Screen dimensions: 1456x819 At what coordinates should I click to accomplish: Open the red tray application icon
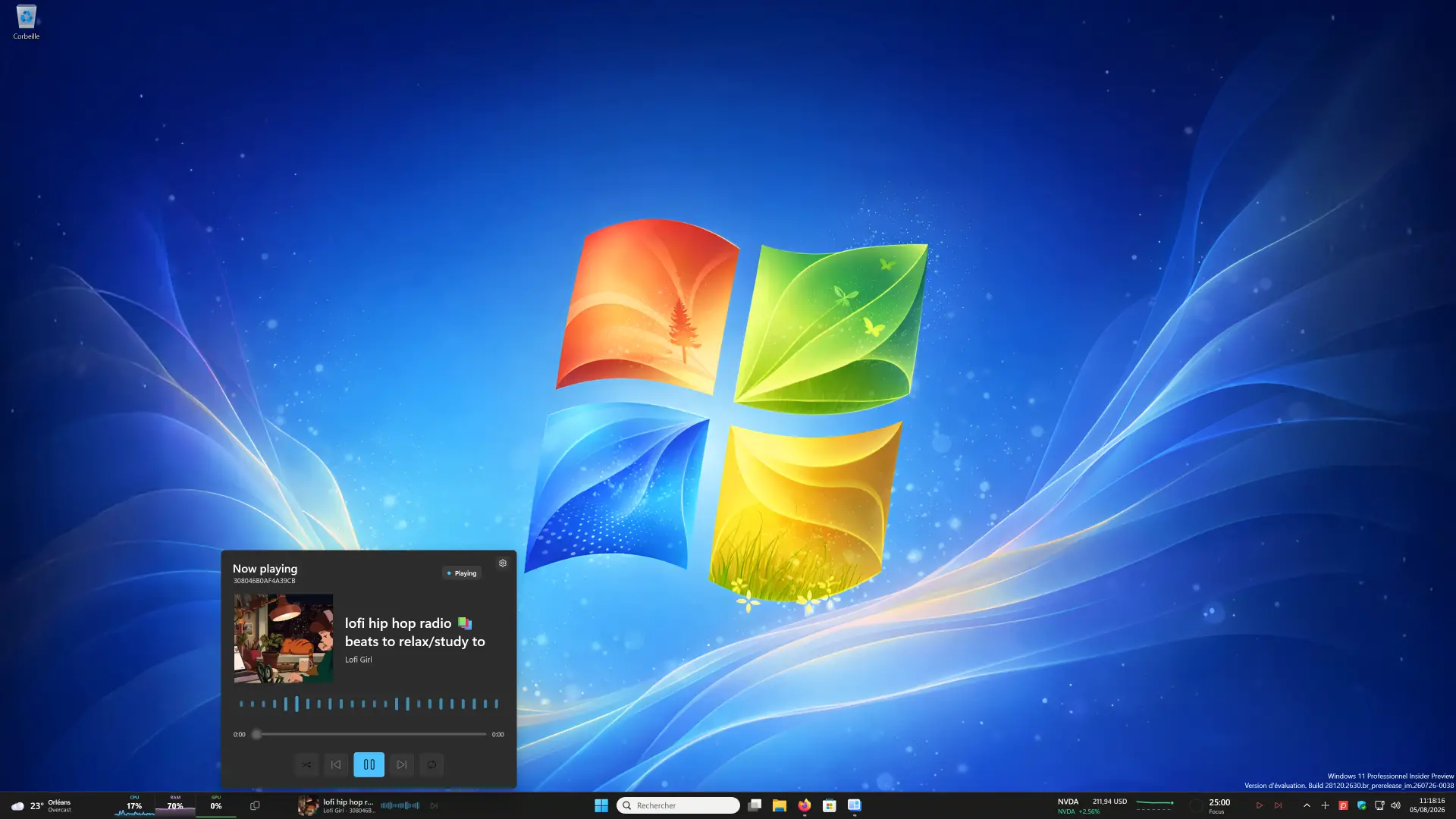coord(1343,805)
